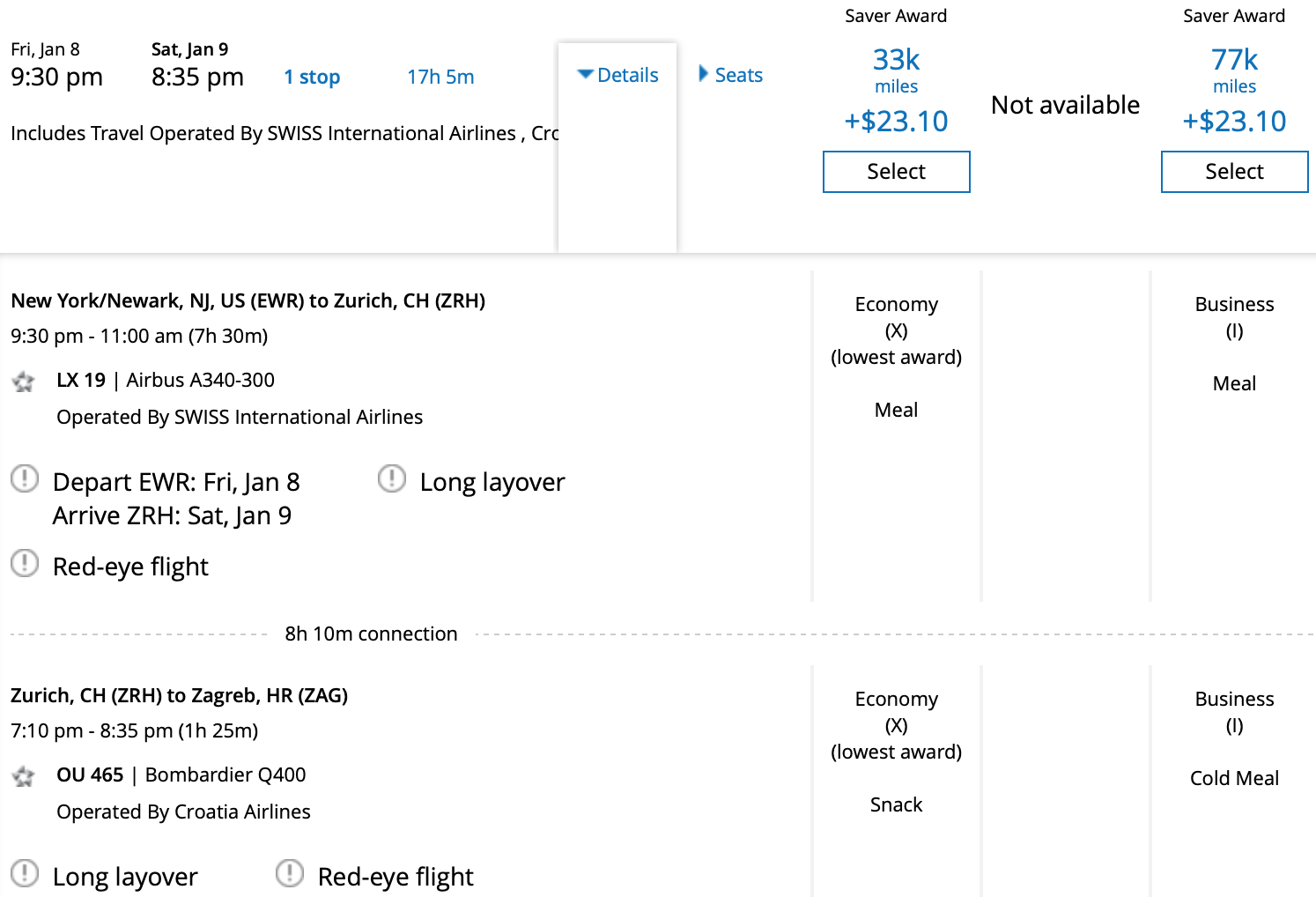
Task: Click Long layover alert icon for Newark-Zurich flight
Action: 392,479
